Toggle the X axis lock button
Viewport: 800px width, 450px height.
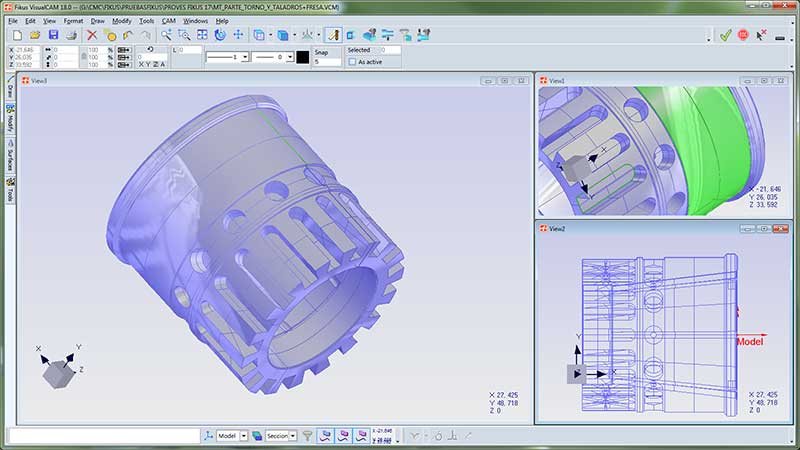pos(142,64)
